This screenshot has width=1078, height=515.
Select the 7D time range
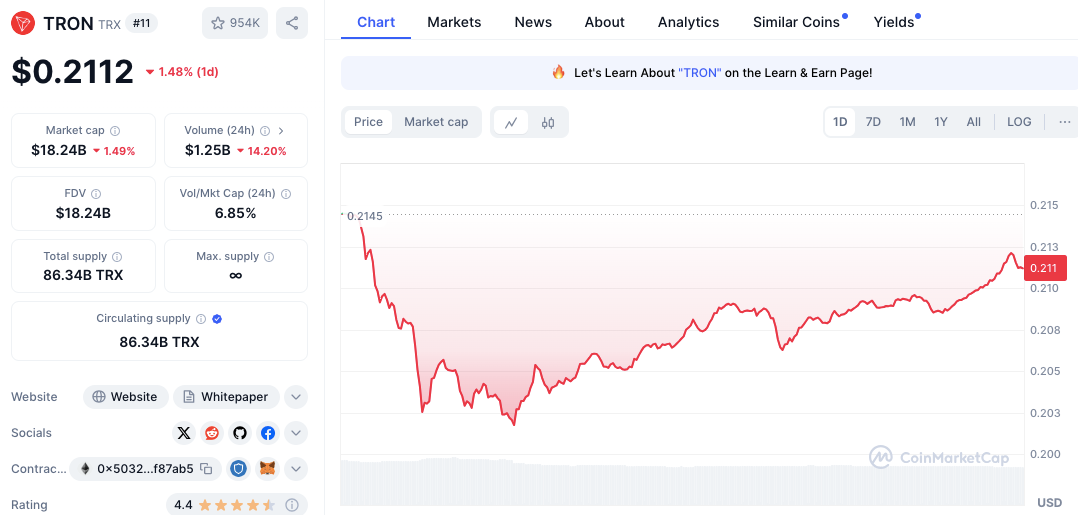(873, 122)
